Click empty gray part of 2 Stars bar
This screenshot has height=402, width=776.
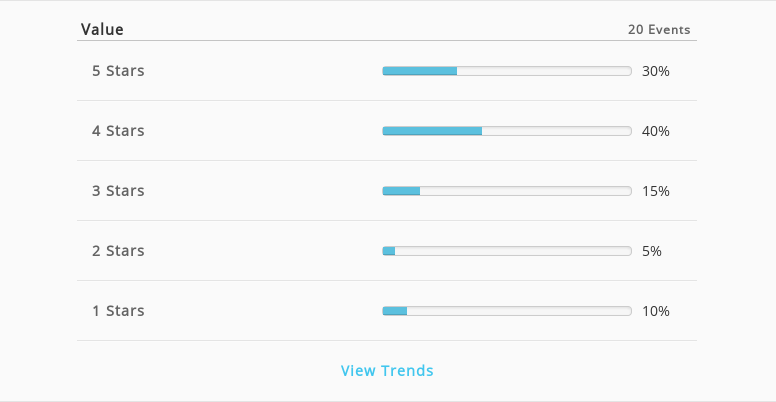513,251
